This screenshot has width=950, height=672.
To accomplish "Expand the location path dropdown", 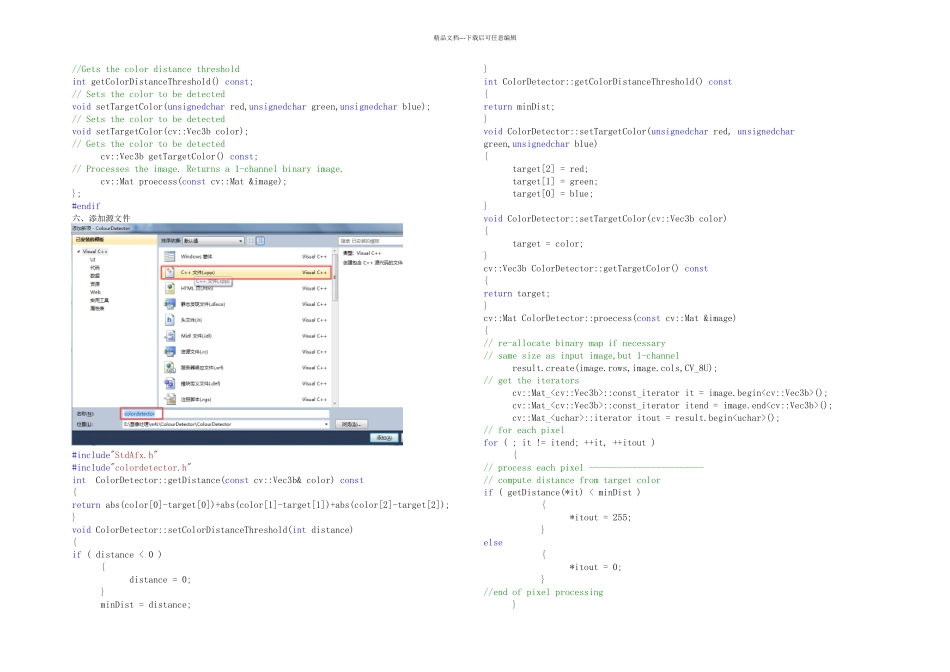I will tap(327, 424).
